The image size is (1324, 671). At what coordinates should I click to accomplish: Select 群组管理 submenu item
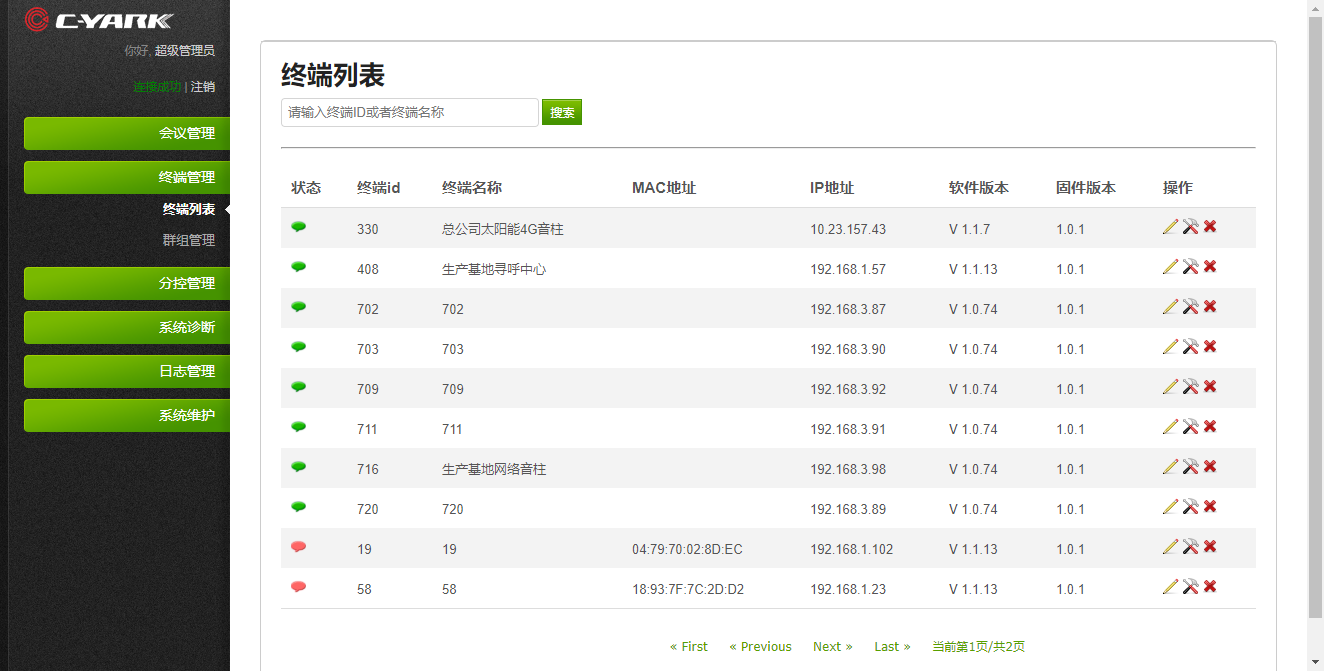(x=188, y=240)
